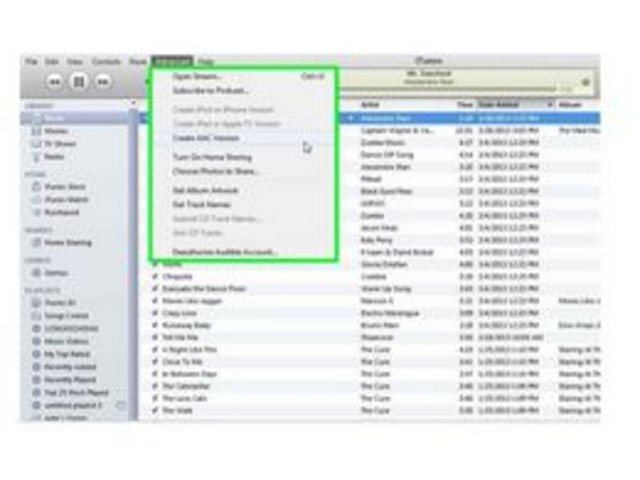
Task: Open the Store menu
Action: (x=138, y=62)
